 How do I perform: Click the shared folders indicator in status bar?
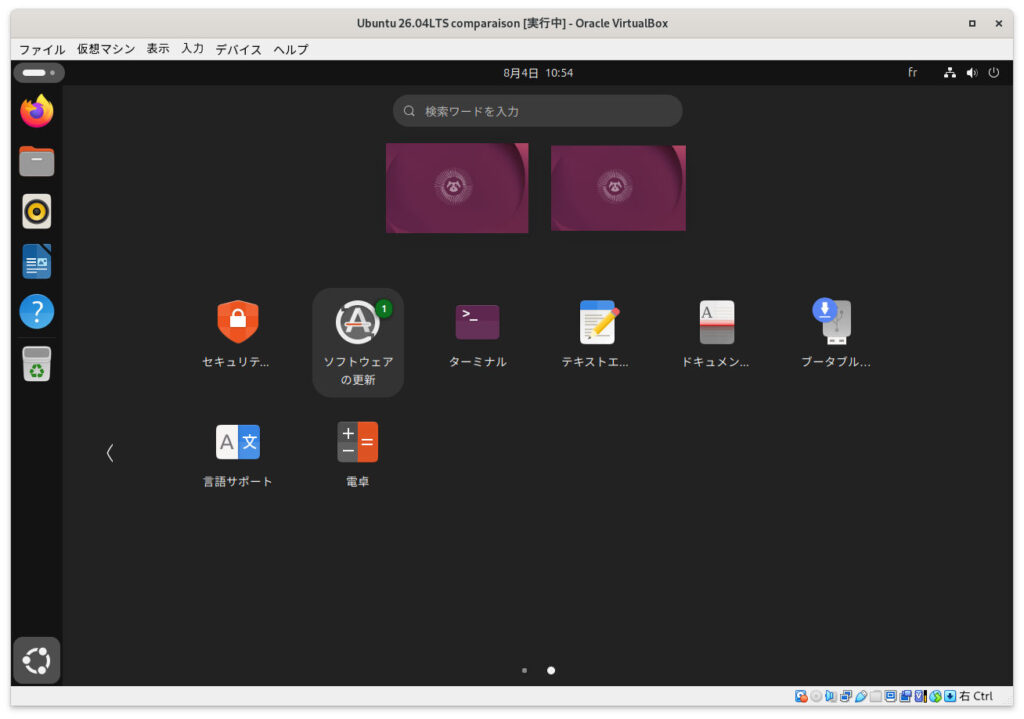pyautogui.click(x=876, y=696)
